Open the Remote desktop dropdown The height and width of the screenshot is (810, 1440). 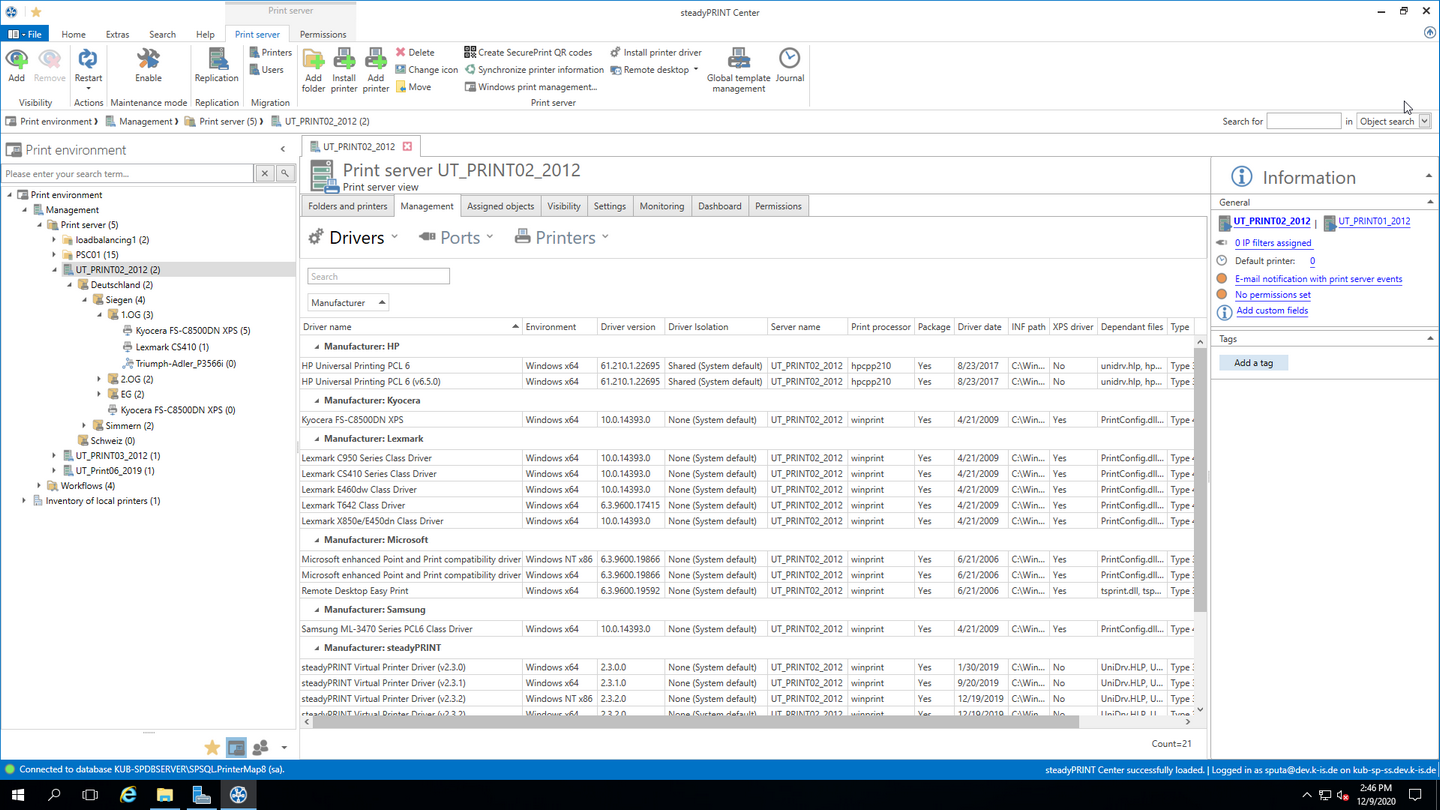654,70
